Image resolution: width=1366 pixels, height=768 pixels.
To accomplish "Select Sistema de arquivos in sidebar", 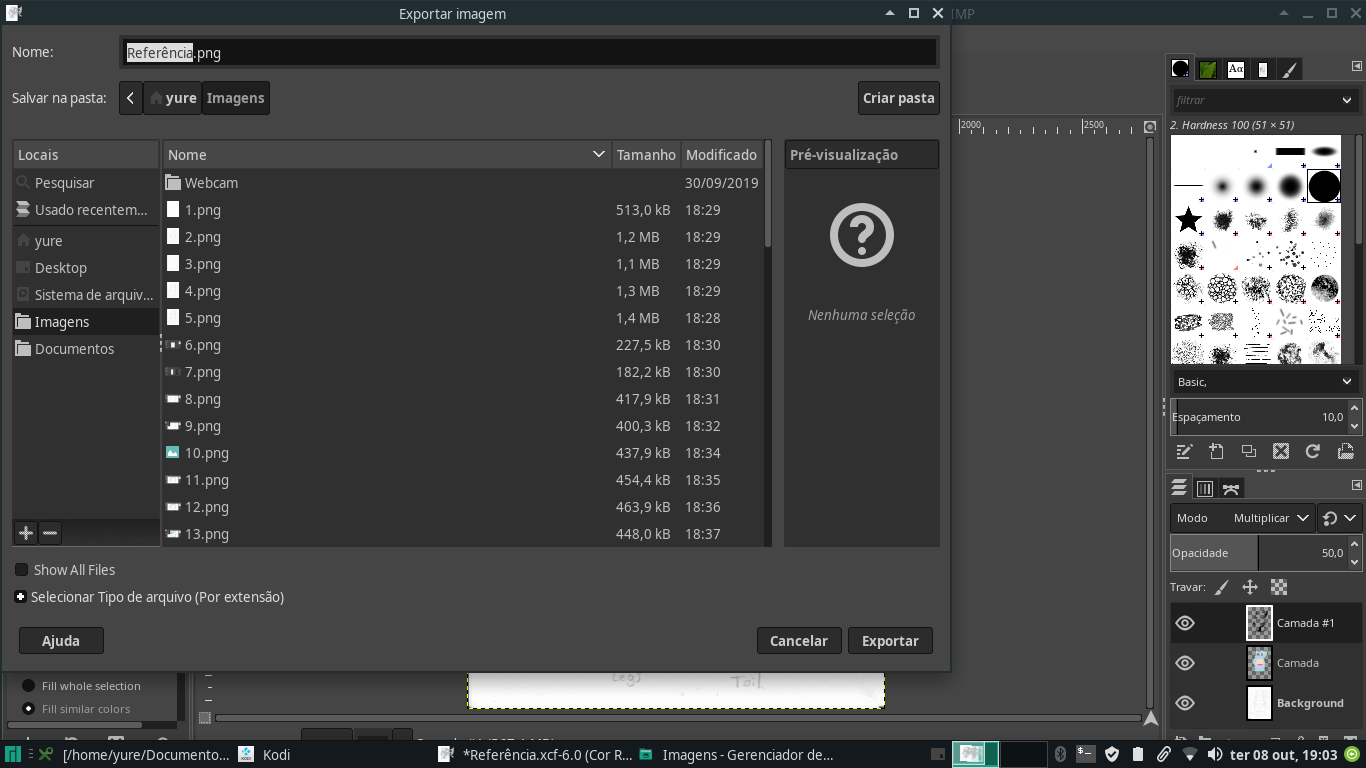I will click(x=86, y=295).
